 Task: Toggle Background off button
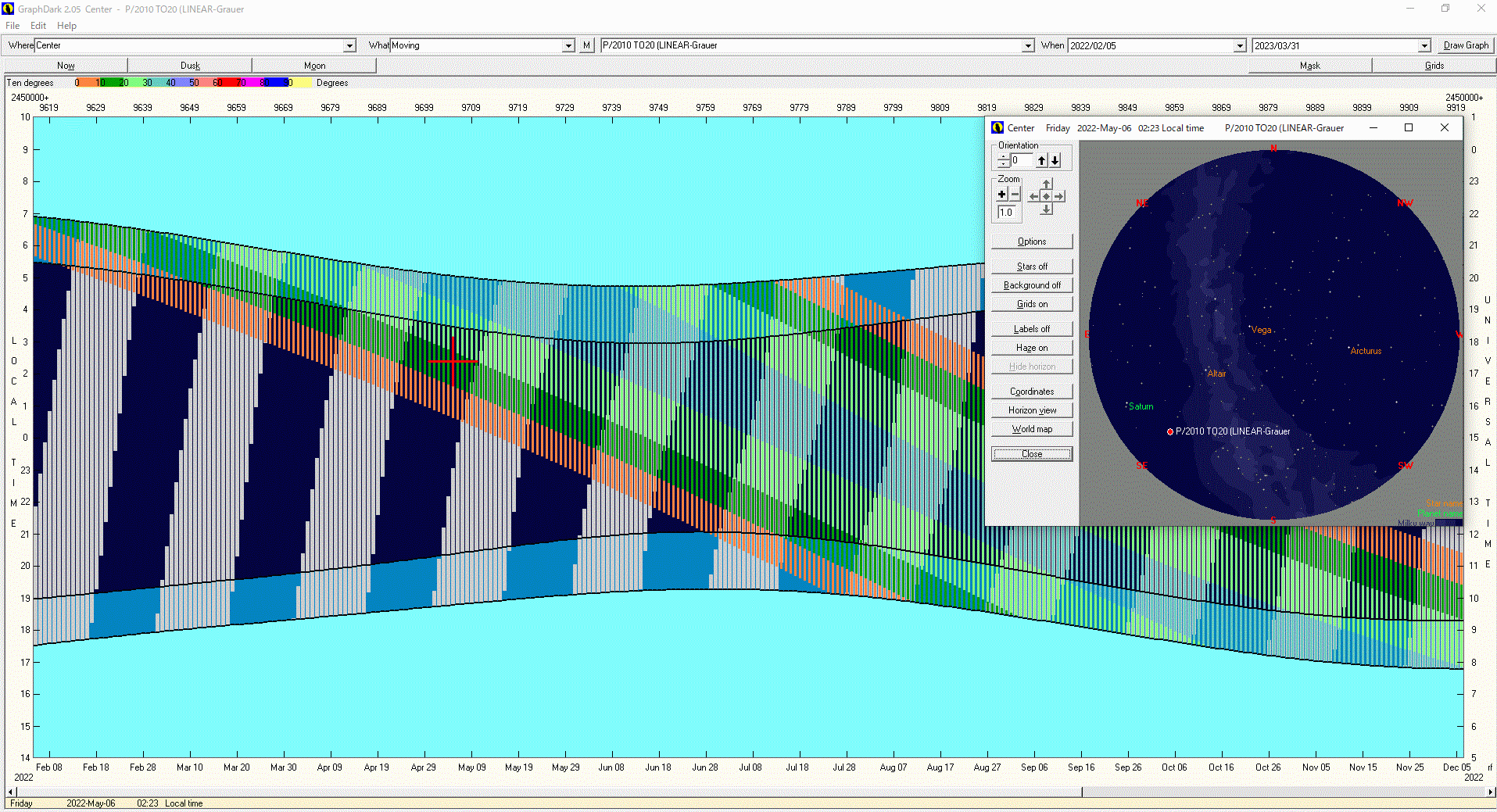pyautogui.click(x=1032, y=285)
